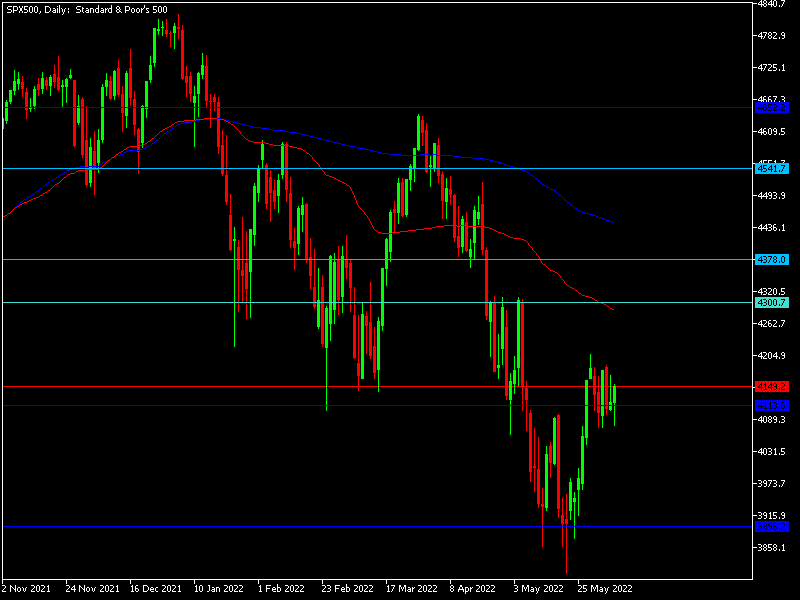Screen dimensions: 800x600
Task: Click the 16 Dec 2021 date label
Action: [x=156, y=588]
